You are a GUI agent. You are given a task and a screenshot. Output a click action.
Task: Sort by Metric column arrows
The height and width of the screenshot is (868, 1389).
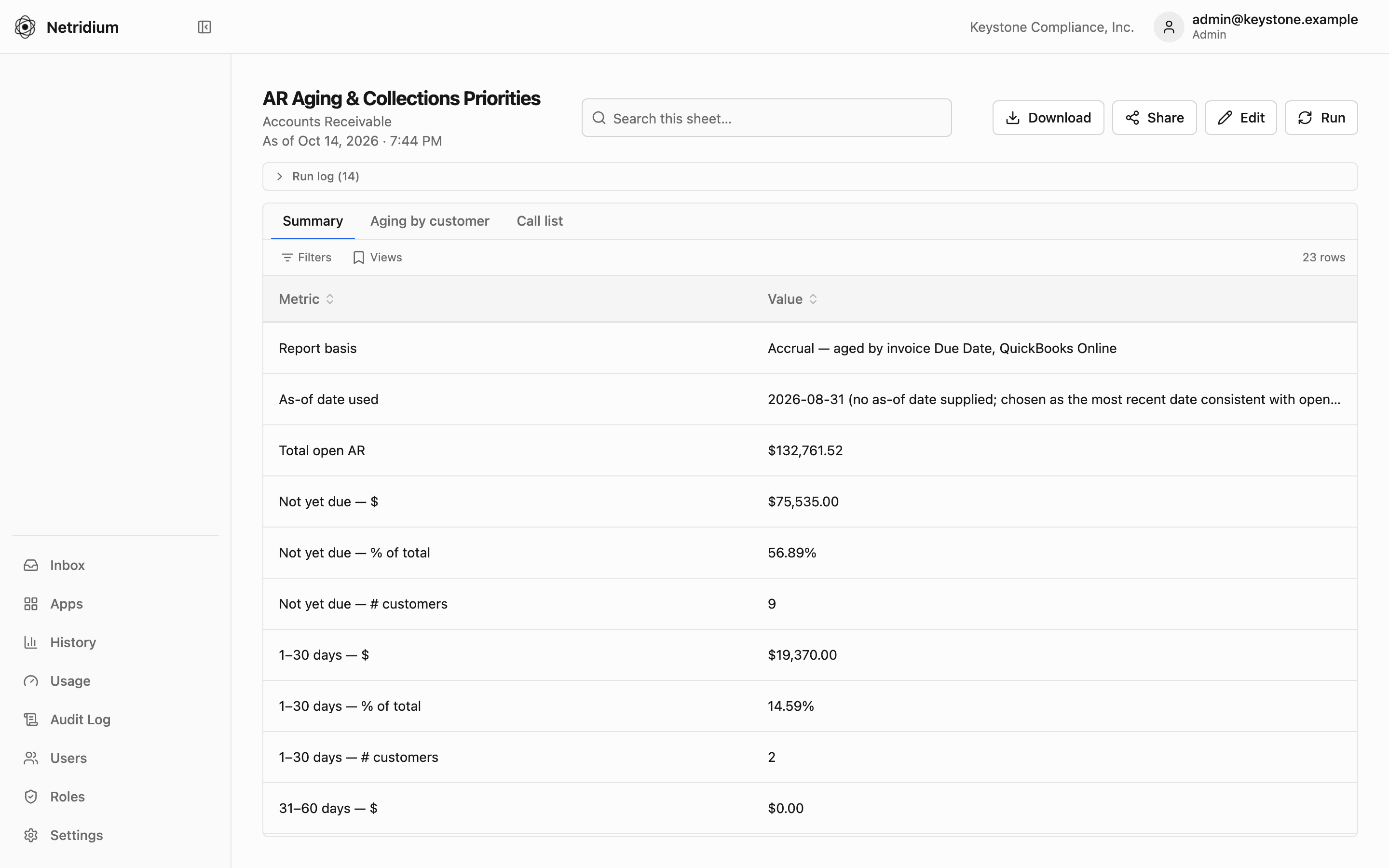coord(330,299)
